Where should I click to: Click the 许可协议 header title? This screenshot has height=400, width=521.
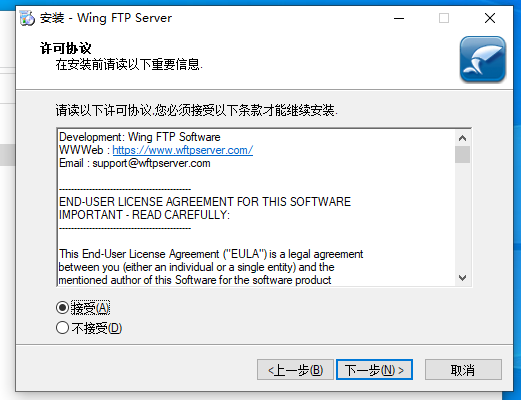[x=66, y=48]
